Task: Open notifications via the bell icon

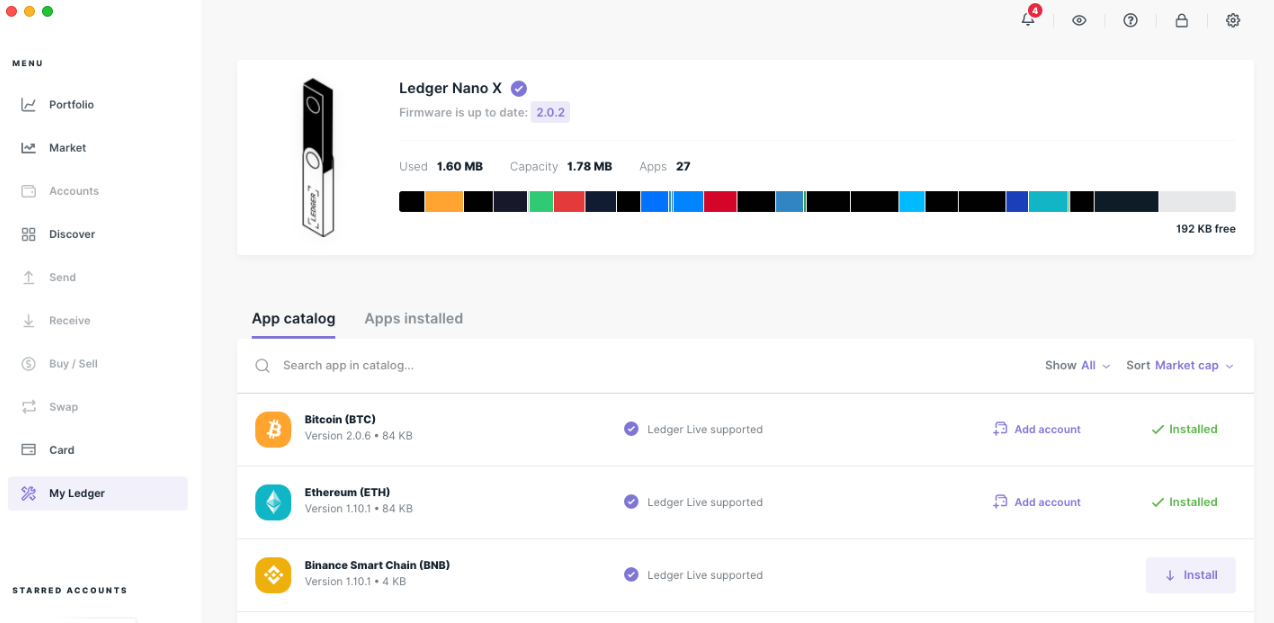Action: click(x=1028, y=20)
